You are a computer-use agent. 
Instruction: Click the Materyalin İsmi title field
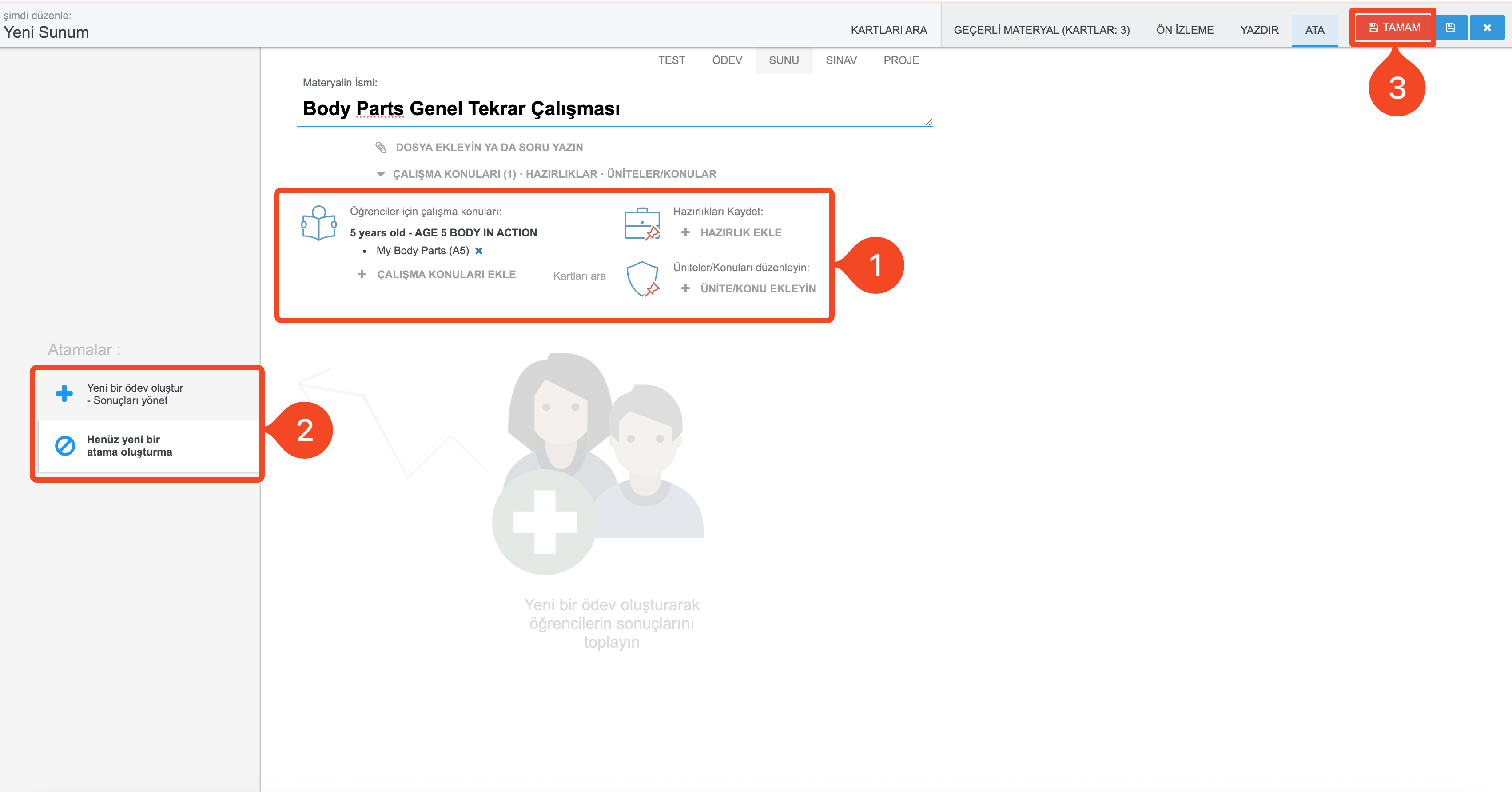614,108
